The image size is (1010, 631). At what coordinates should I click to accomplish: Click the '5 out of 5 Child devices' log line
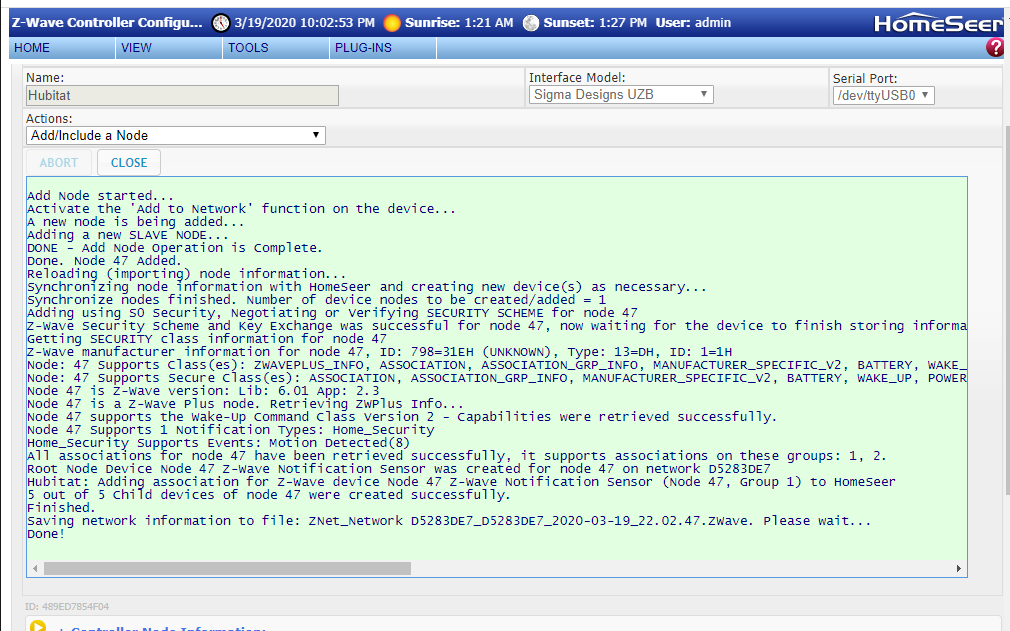[269, 495]
